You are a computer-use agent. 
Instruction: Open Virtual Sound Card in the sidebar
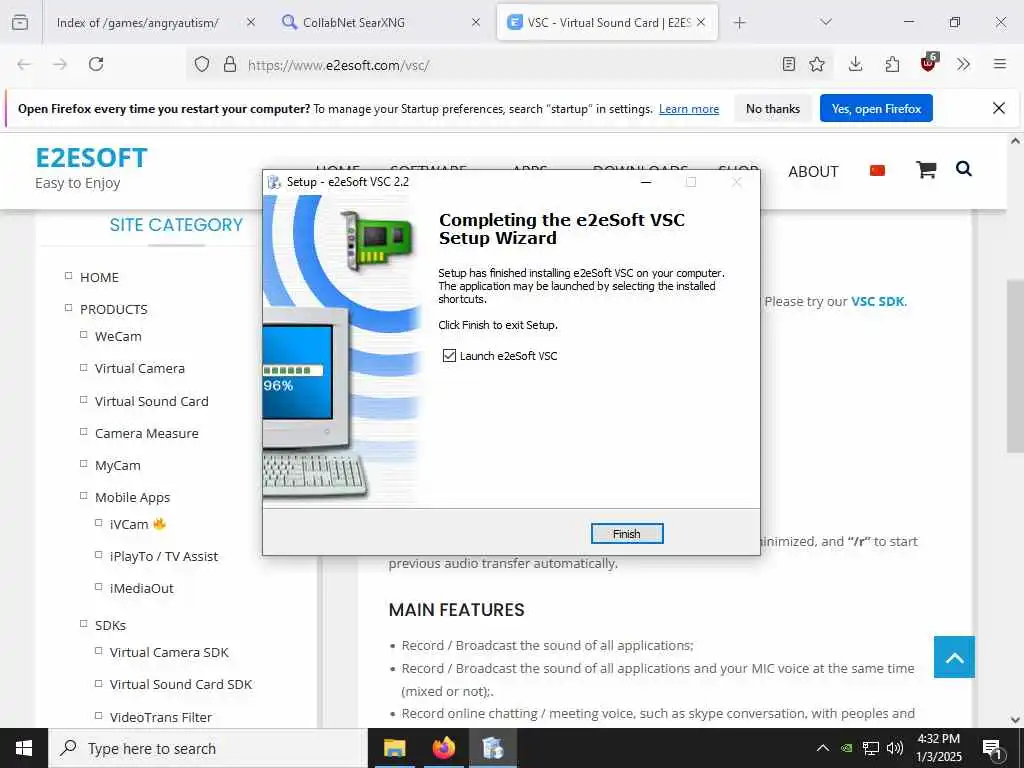[x=152, y=401]
